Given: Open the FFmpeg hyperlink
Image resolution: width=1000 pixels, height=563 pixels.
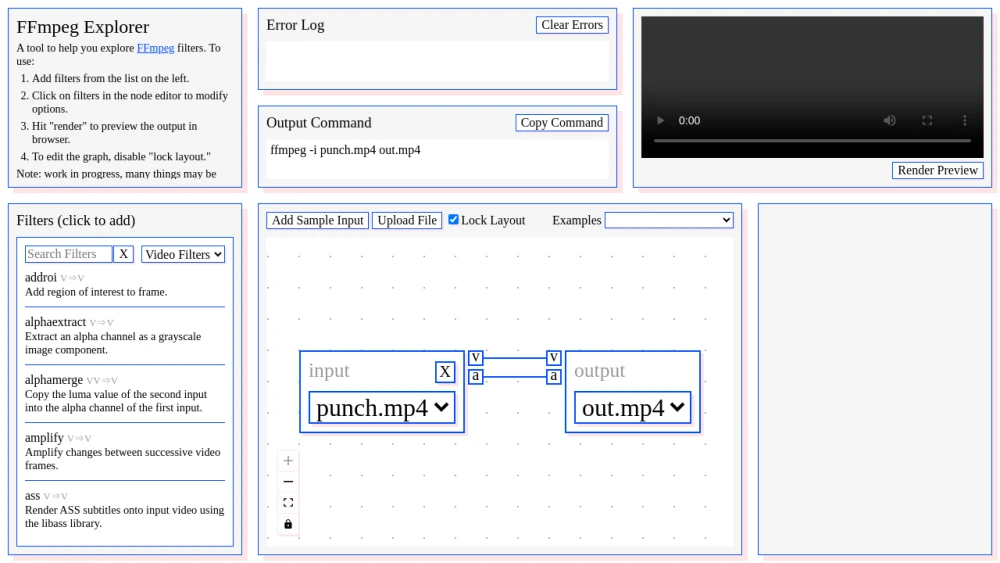Looking at the screenshot, I should tap(156, 48).
